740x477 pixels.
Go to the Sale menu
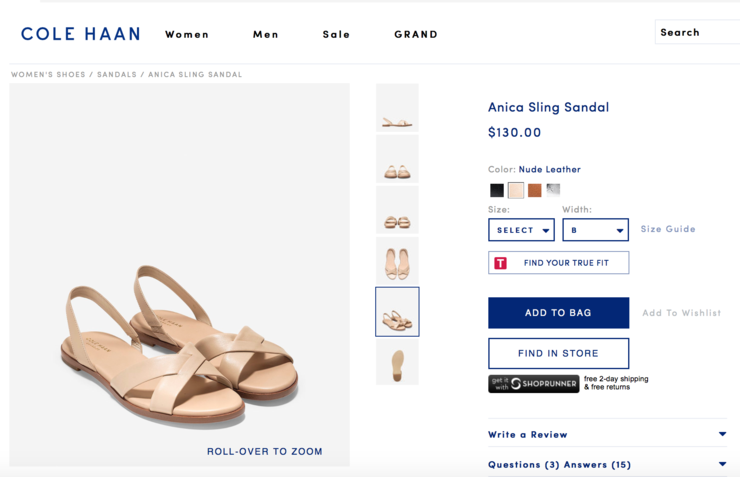[336, 34]
